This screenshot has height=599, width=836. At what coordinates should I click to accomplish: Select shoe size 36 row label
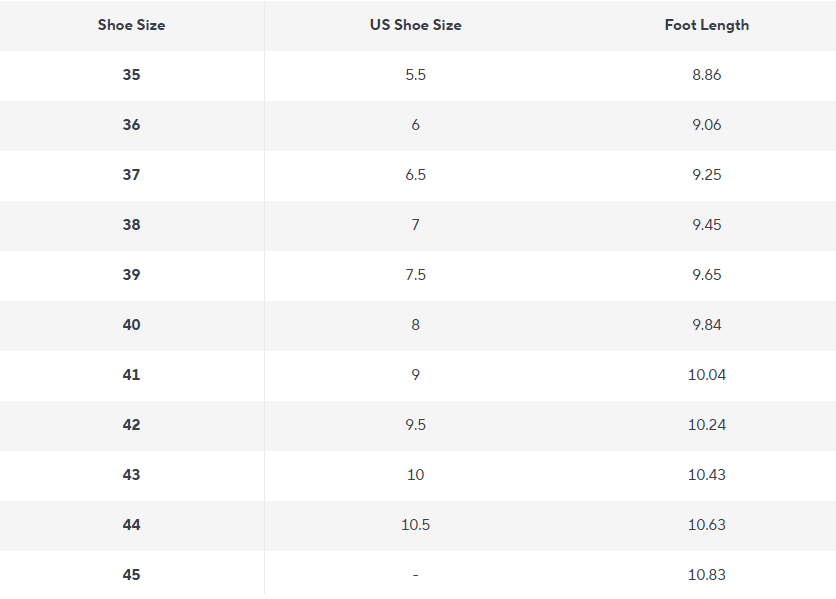[x=131, y=125]
